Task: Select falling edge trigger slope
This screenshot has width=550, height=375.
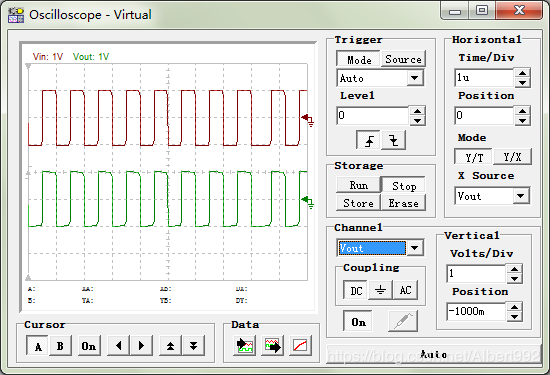Action: 394,140
